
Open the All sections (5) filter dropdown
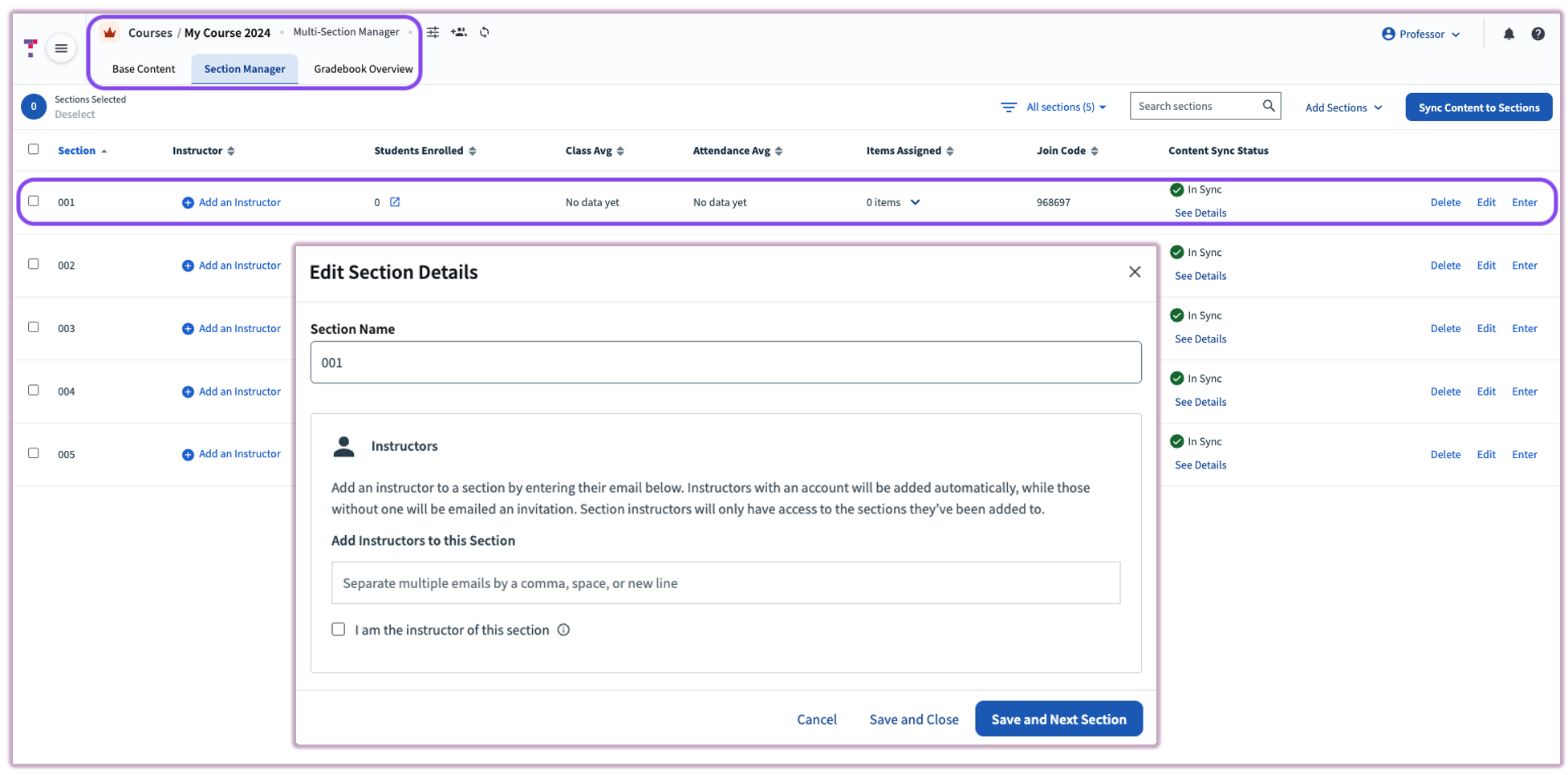(x=1061, y=107)
